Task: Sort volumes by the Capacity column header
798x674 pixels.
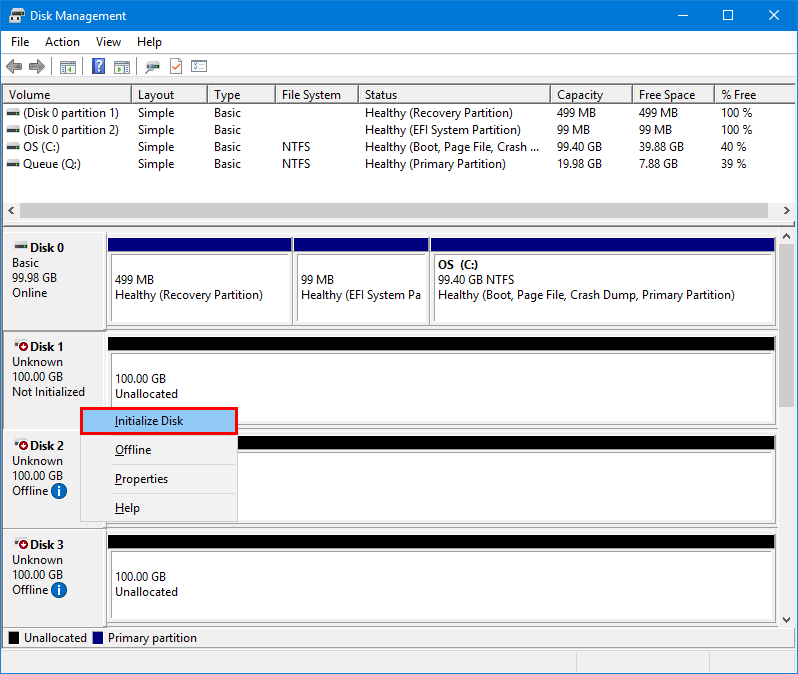Action: click(x=580, y=95)
